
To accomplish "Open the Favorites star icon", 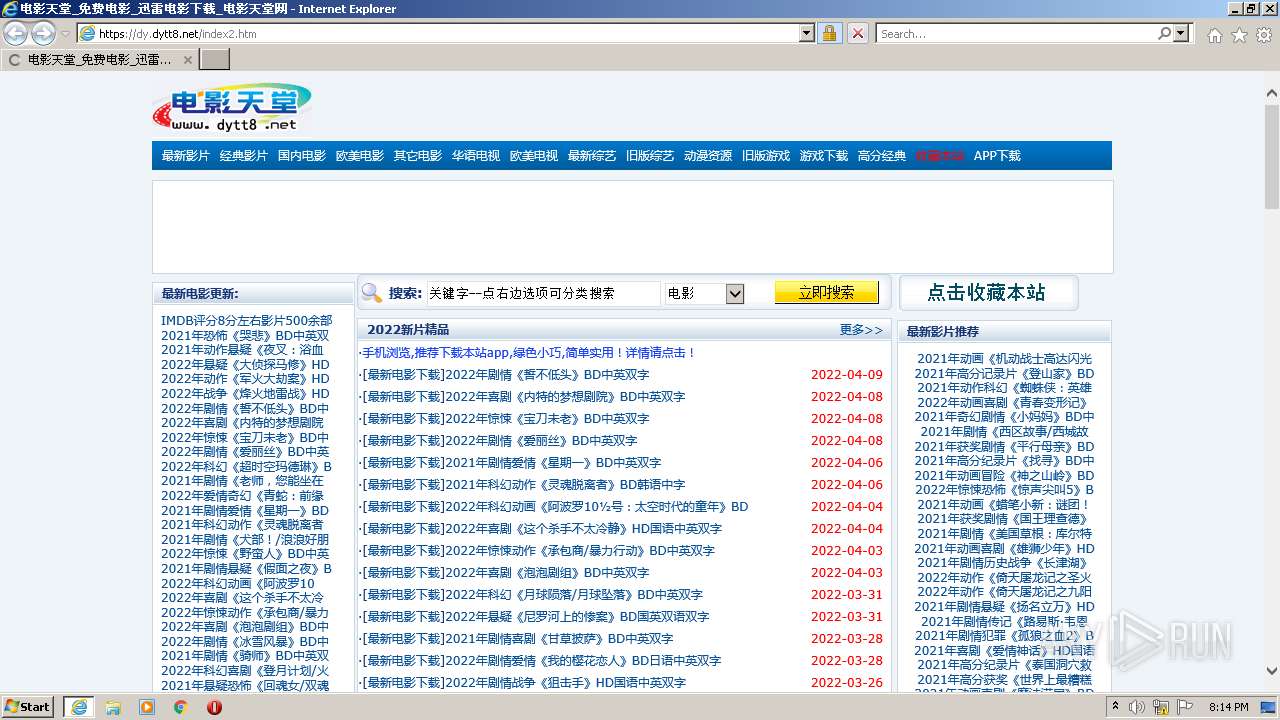I will point(1239,35).
